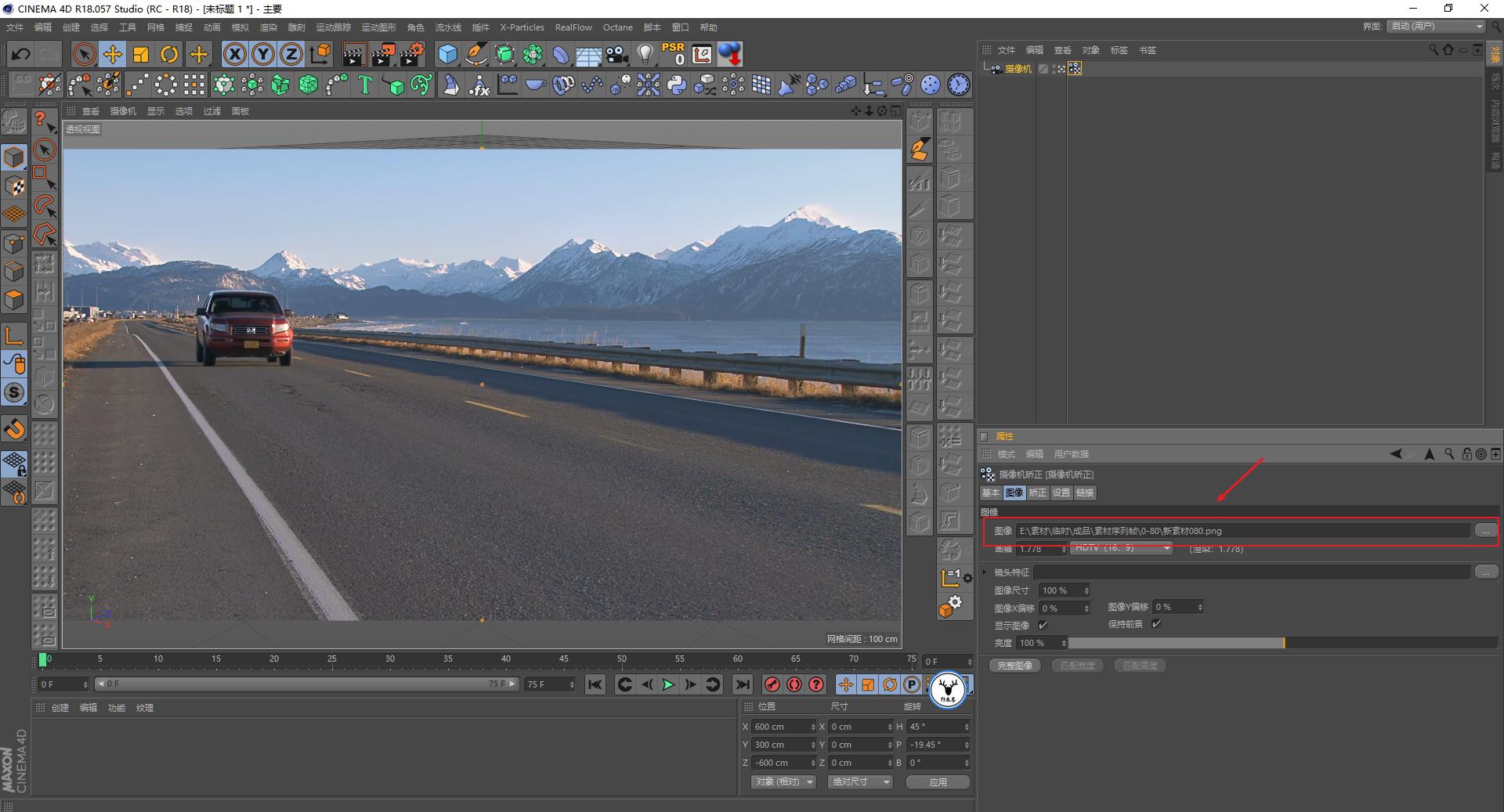Screen dimensions: 1504x812
Task: Toggle X axis lock button
Action: point(234,54)
